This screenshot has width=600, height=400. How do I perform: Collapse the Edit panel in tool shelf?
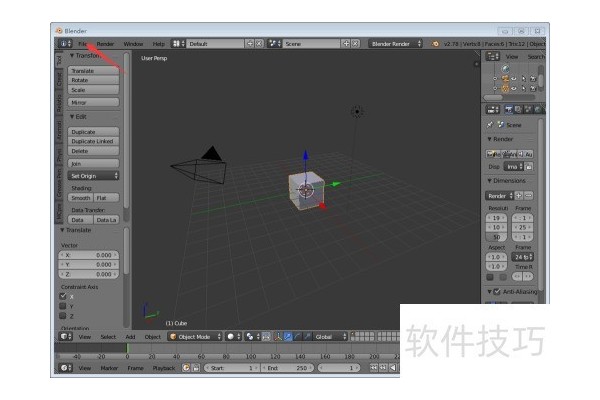click(78, 116)
